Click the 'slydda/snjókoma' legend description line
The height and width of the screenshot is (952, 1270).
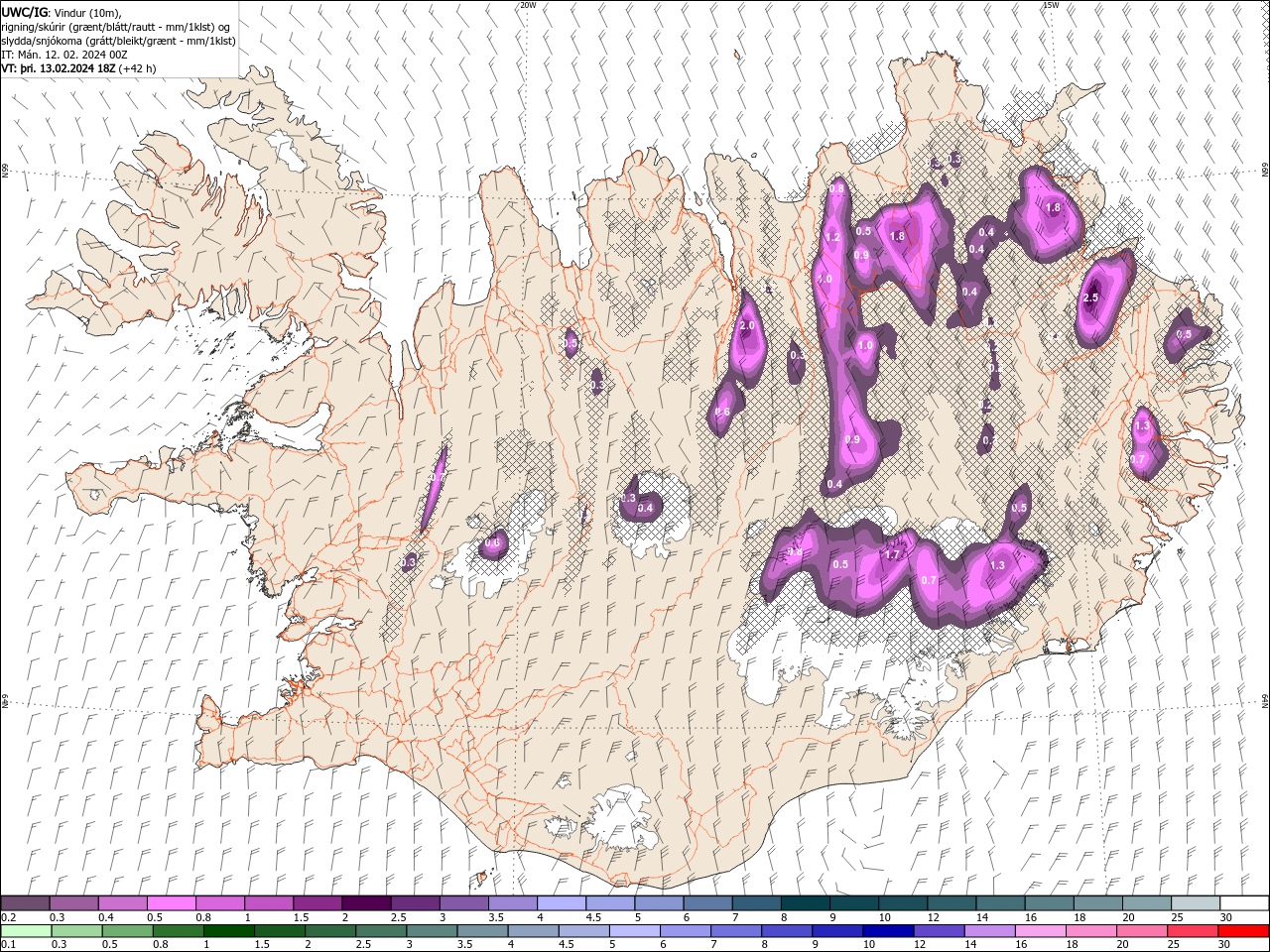[x=118, y=41]
